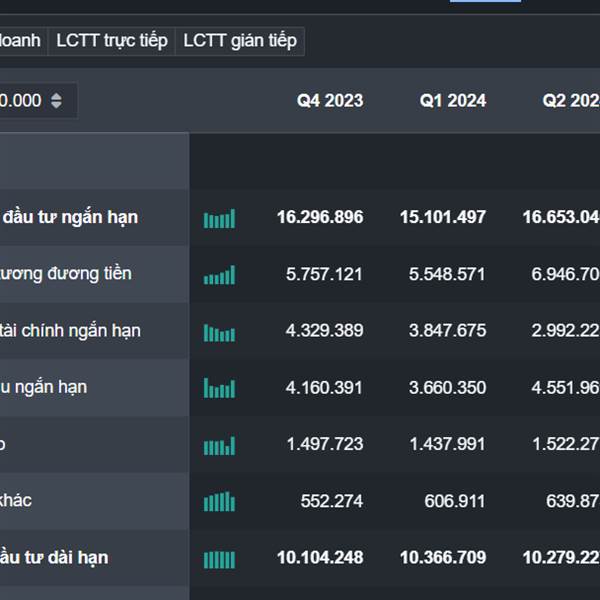600x600 pixels.
Task: Click the Q4 2023 column header
Action: click(330, 100)
